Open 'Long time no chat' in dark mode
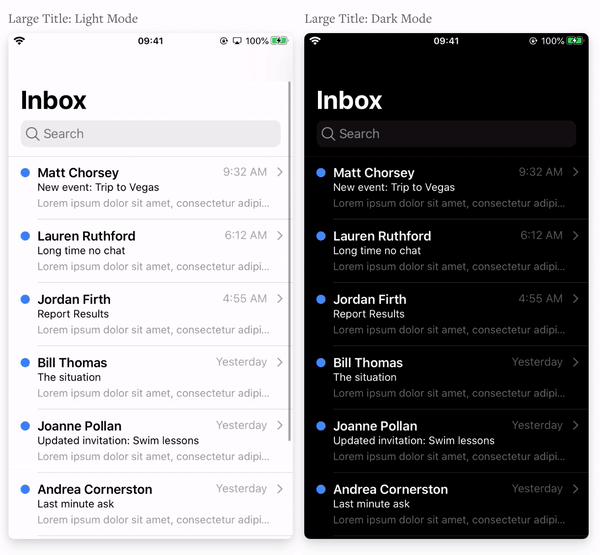 (377, 251)
